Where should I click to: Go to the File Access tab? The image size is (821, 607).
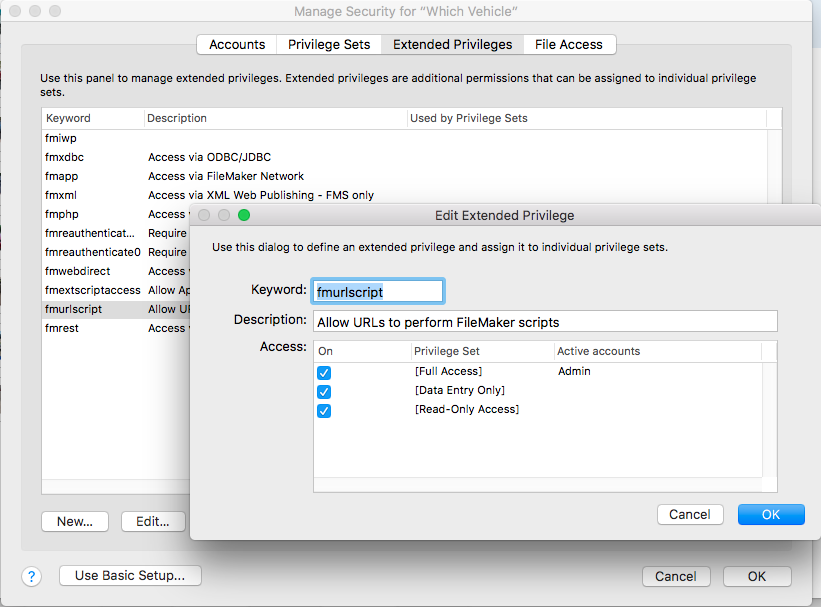tap(568, 44)
